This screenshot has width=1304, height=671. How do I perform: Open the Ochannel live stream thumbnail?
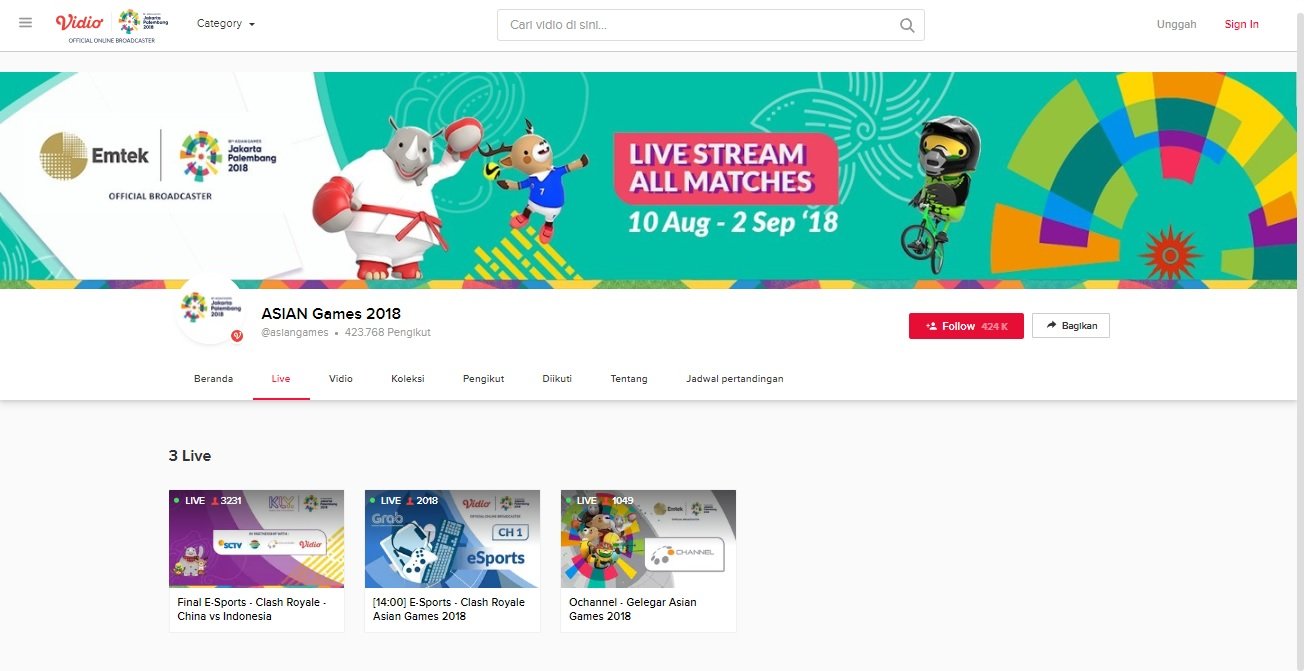648,539
